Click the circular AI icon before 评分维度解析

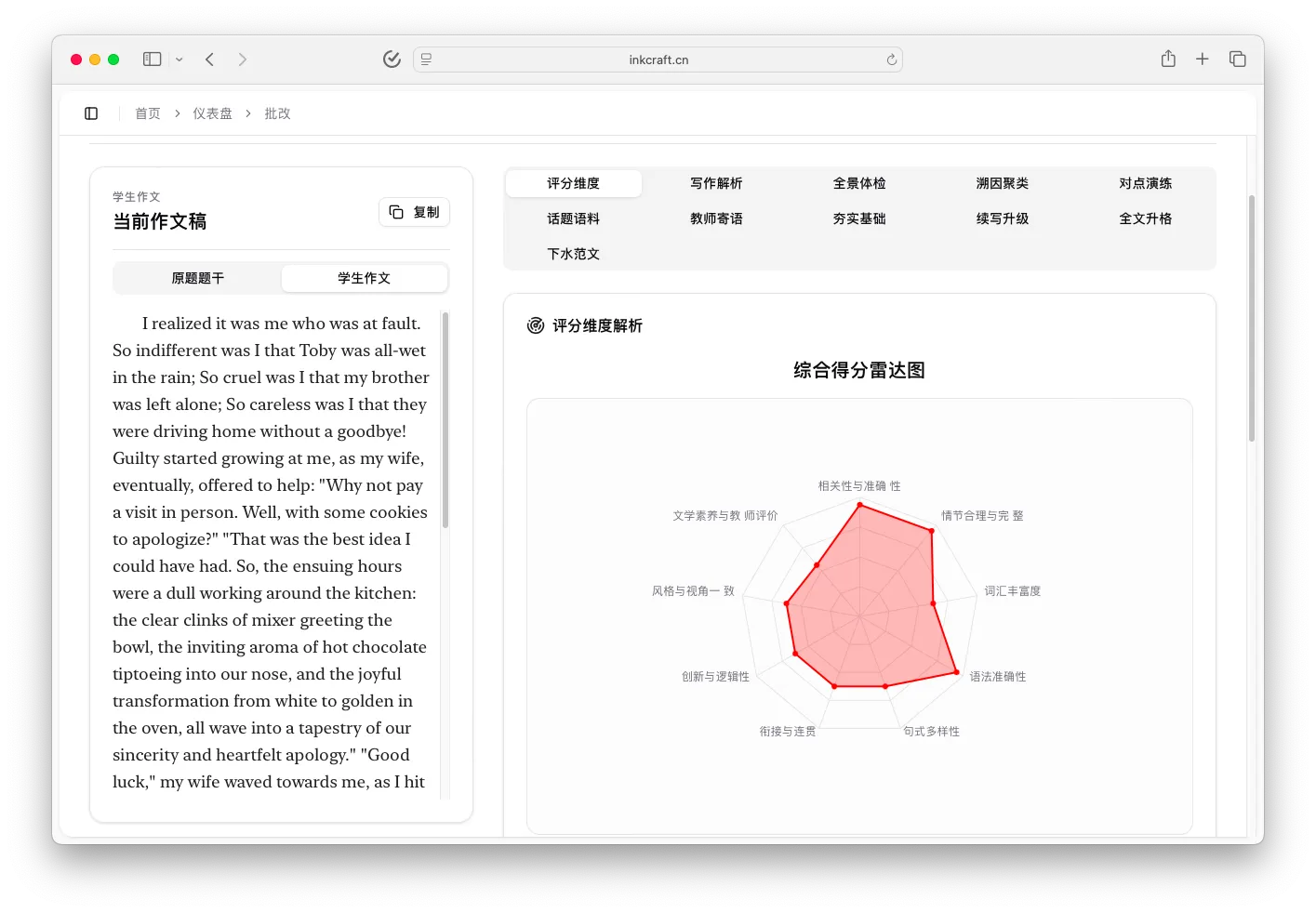click(x=535, y=325)
